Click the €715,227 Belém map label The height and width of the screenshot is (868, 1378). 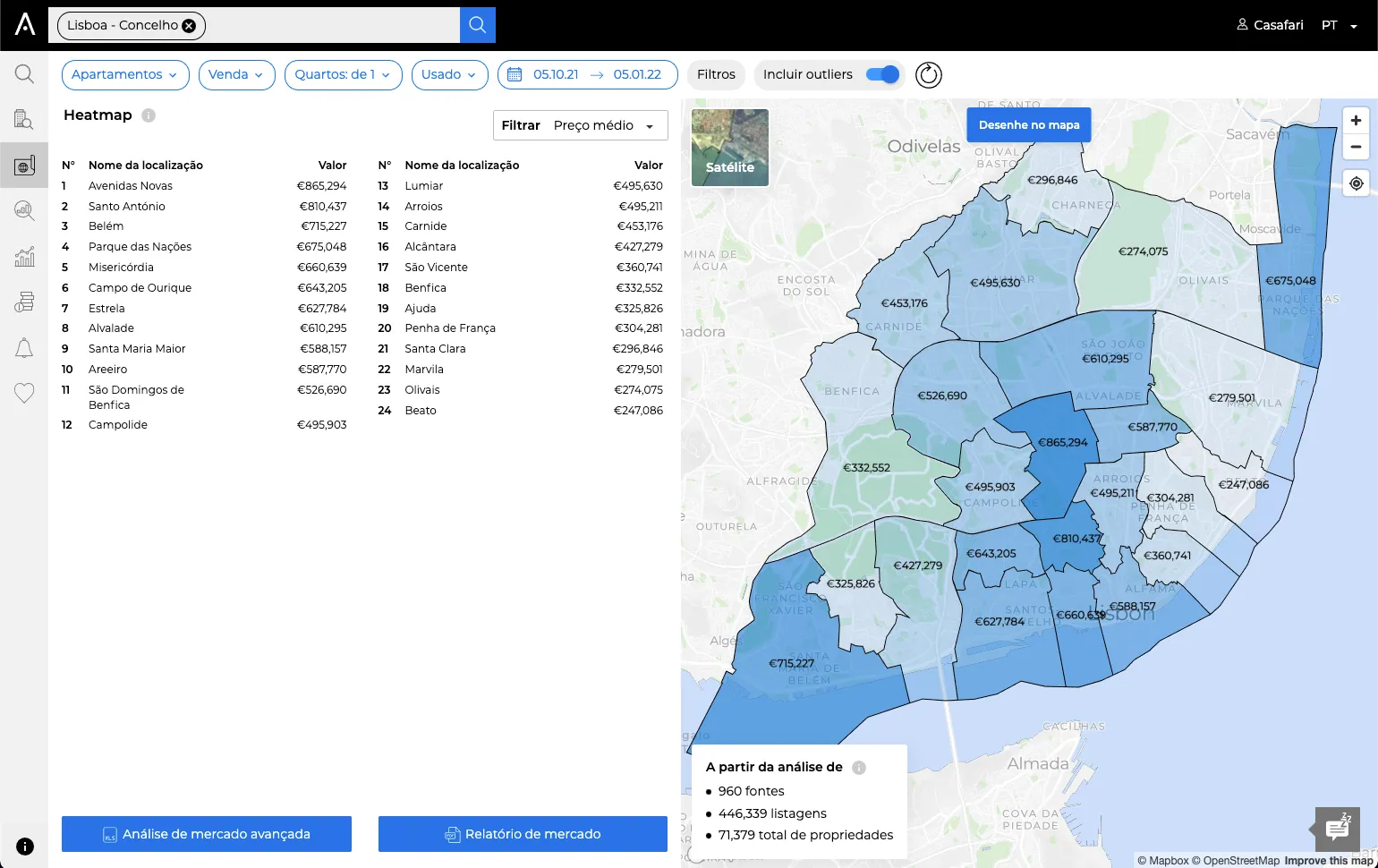[x=791, y=663]
